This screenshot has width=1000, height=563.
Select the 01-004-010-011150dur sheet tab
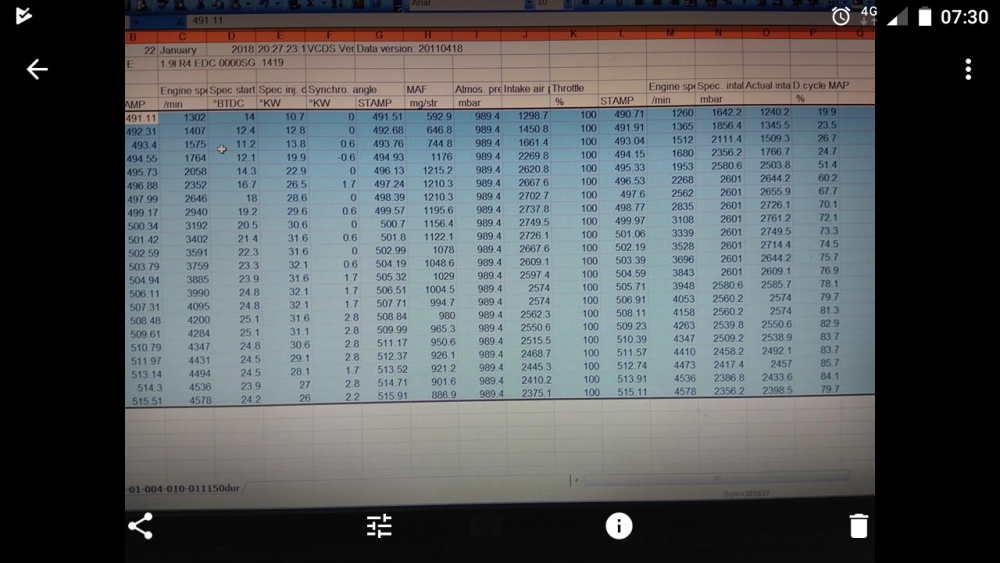184,488
